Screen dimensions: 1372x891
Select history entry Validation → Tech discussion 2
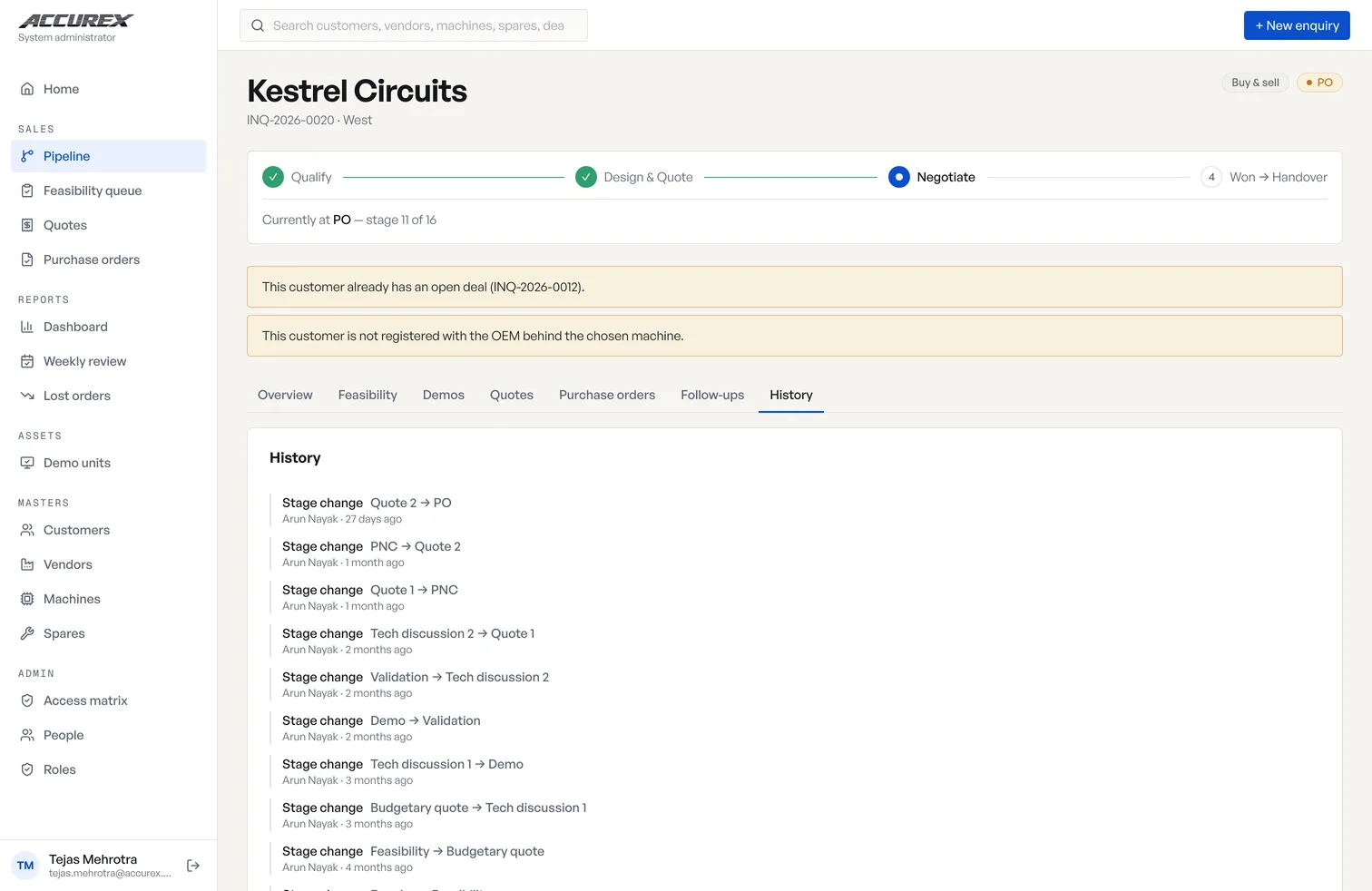pos(459,677)
